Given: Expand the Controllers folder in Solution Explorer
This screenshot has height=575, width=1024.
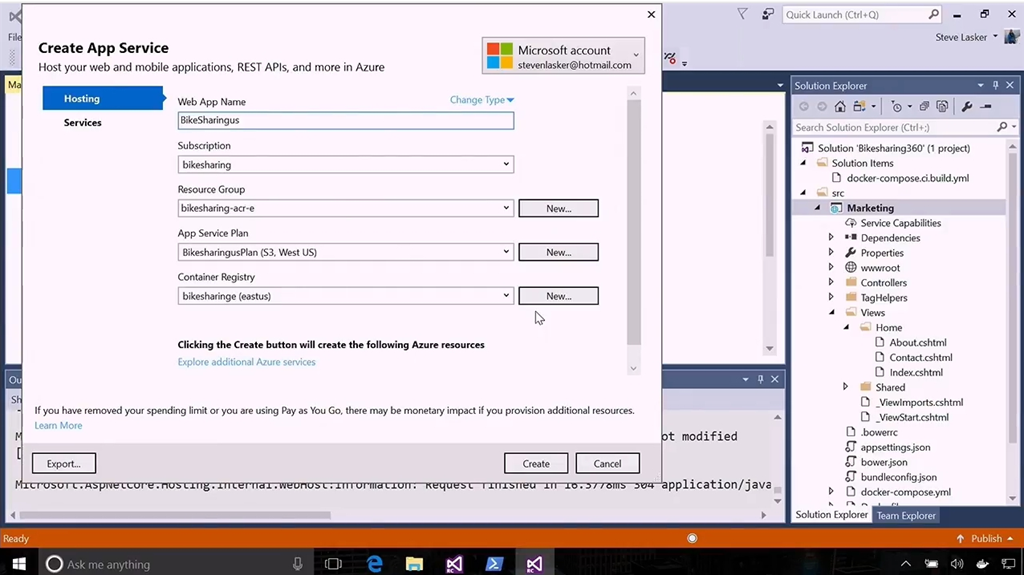Looking at the screenshot, I should click(831, 283).
